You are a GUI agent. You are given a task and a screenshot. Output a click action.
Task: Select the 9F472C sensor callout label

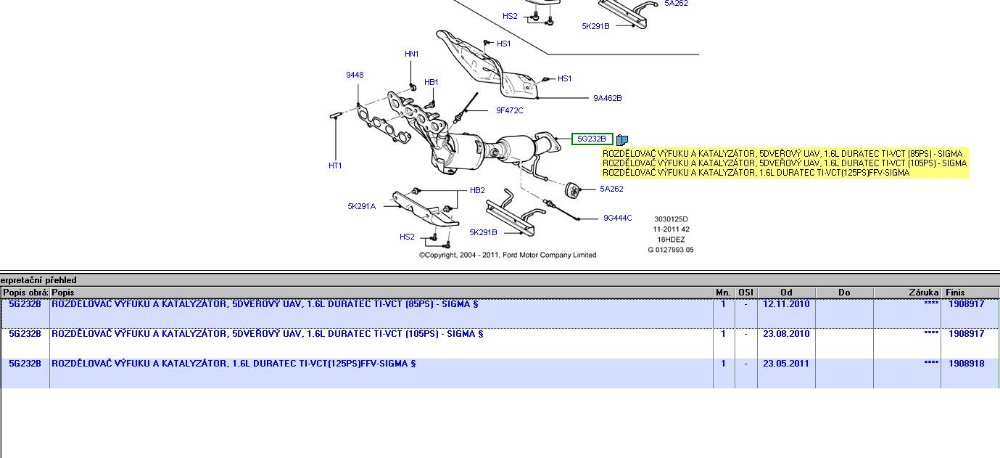pos(509,110)
